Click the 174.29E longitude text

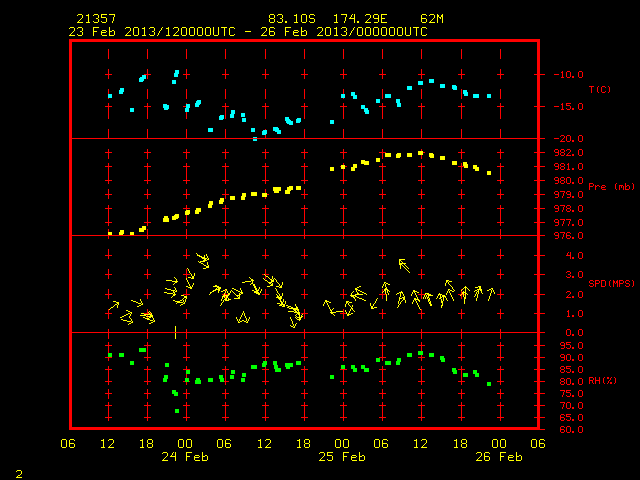pyautogui.click(x=360, y=19)
